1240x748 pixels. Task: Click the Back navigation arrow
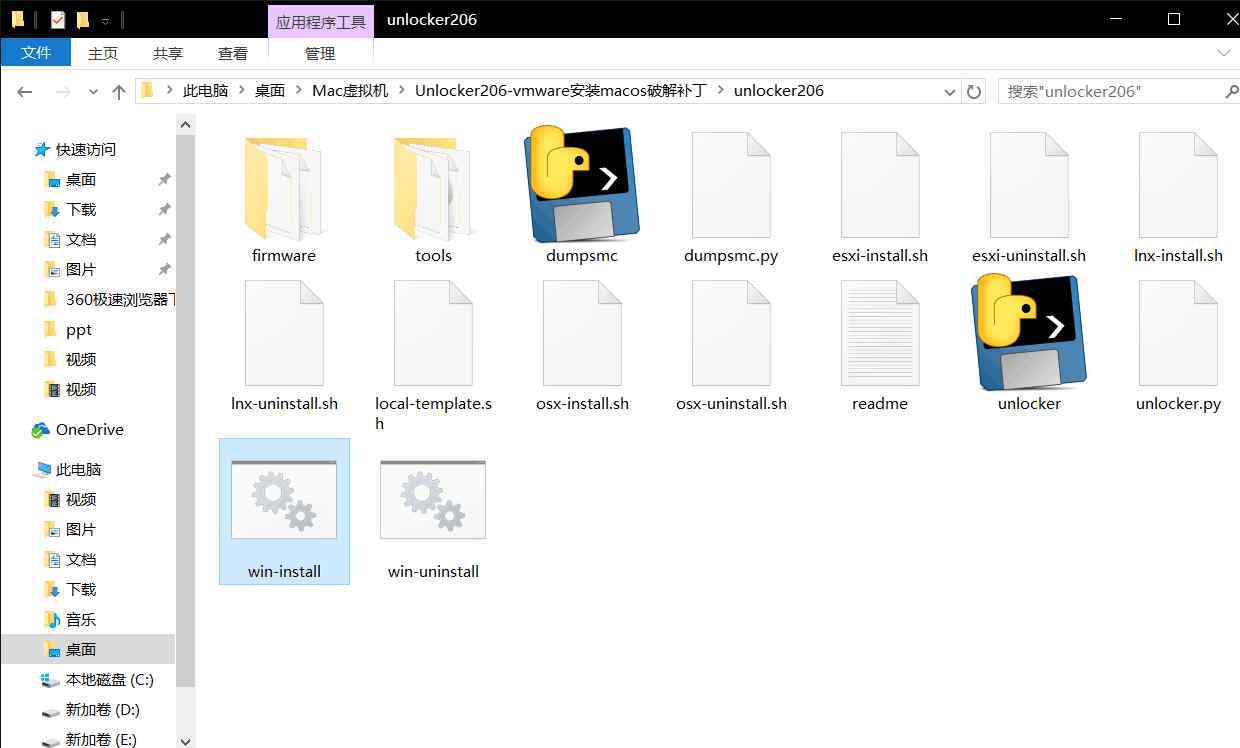(x=25, y=91)
